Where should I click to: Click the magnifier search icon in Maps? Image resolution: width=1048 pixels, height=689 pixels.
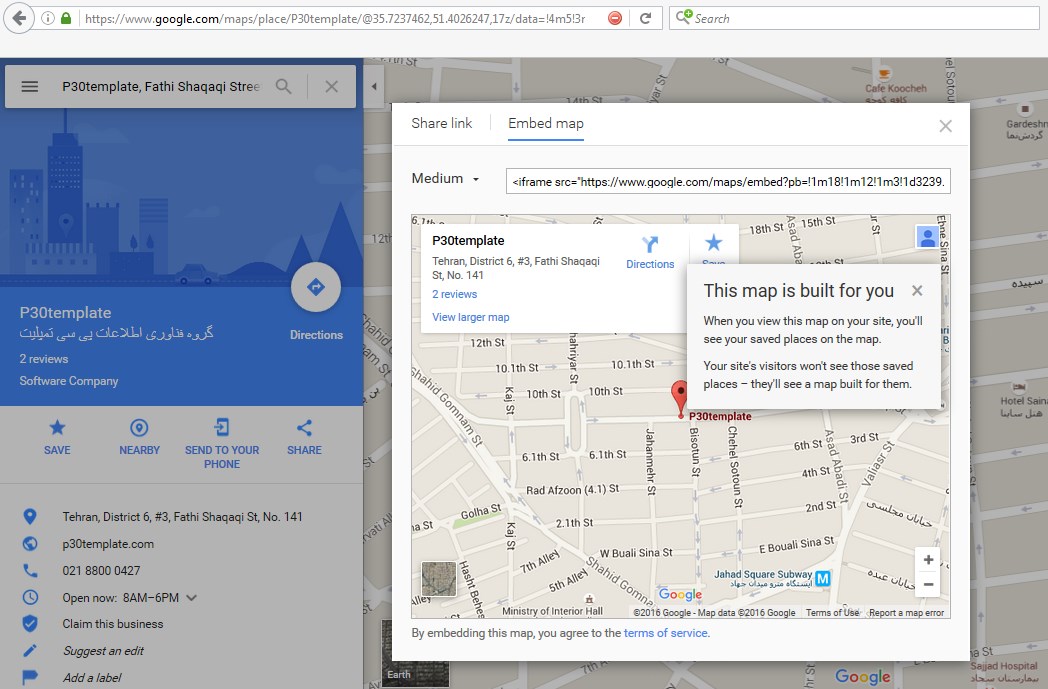click(x=283, y=86)
